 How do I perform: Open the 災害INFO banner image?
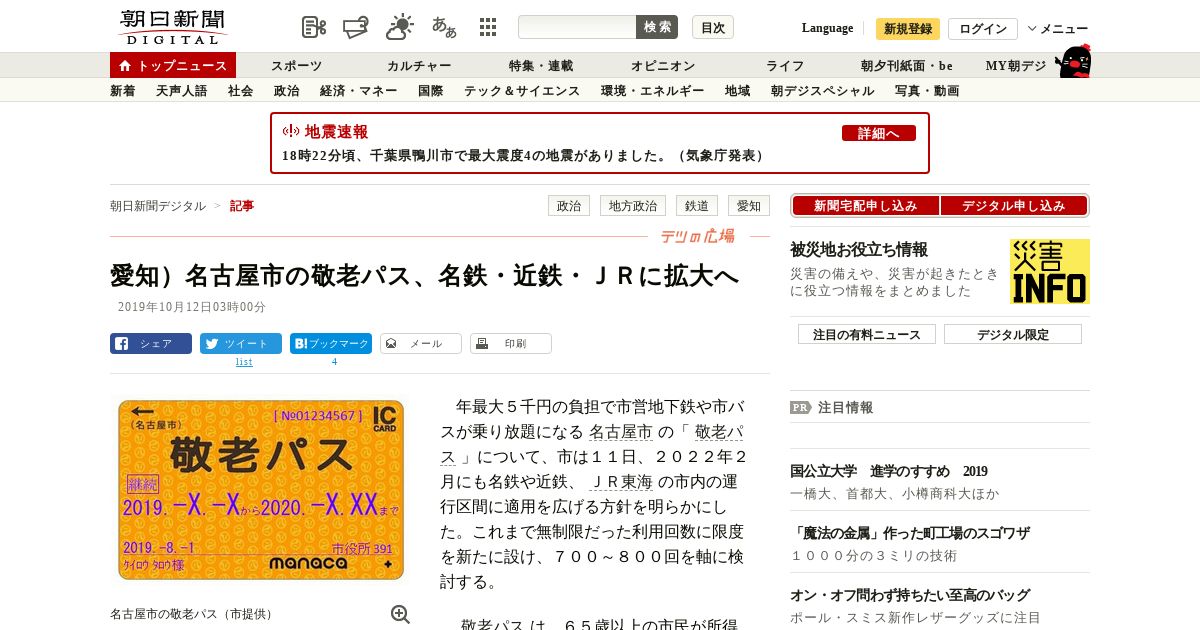pyautogui.click(x=1050, y=271)
